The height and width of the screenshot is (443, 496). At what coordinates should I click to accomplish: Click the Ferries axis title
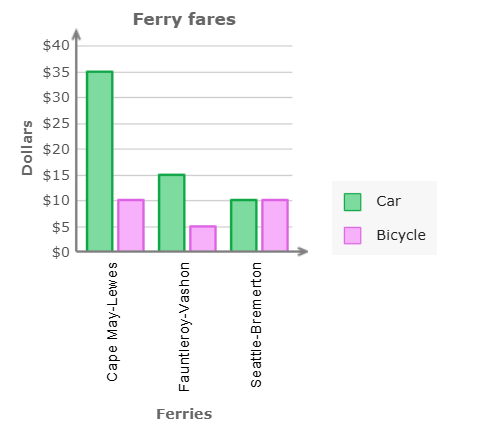coord(184,414)
